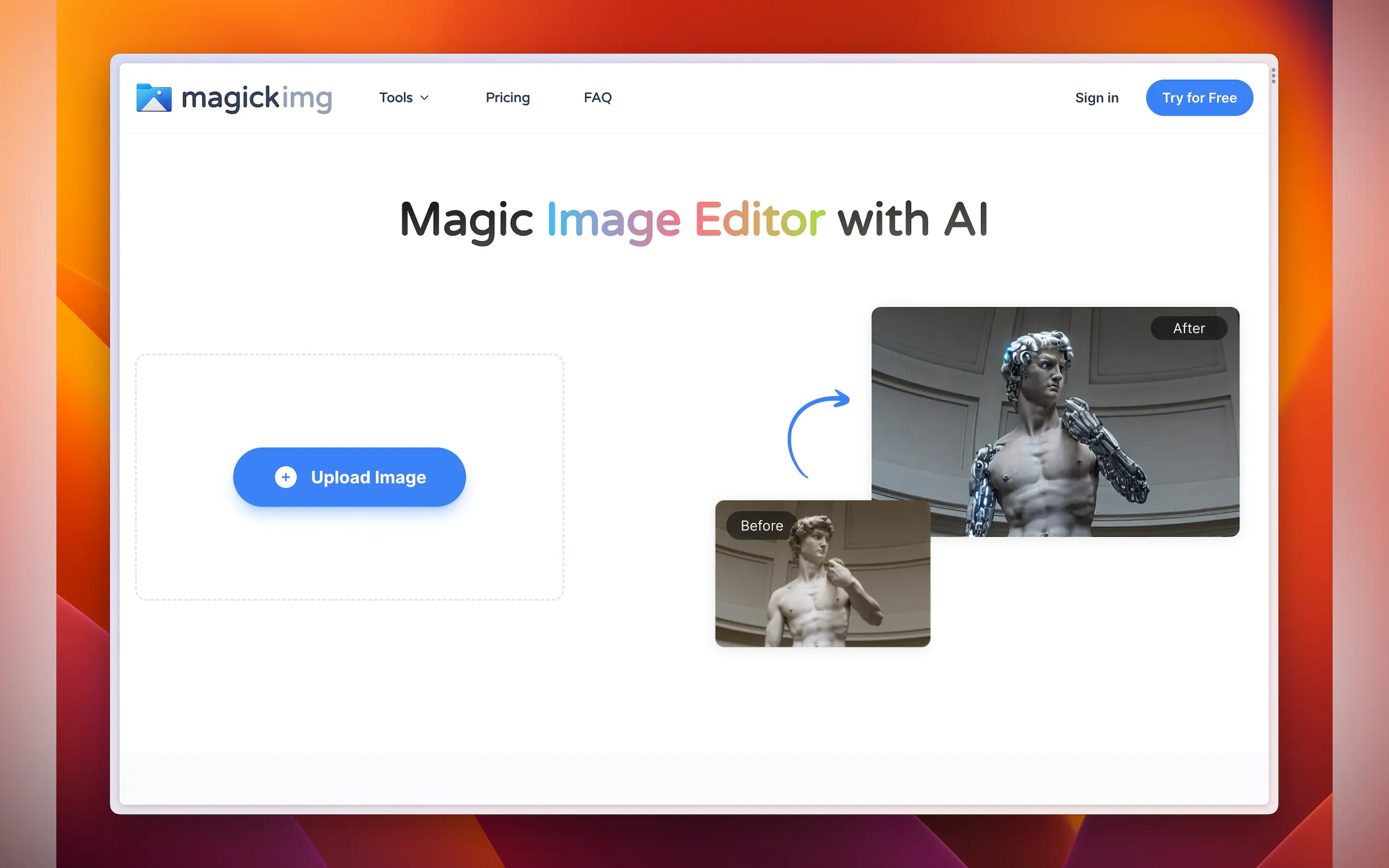This screenshot has width=1389, height=868.
Task: Click the word Magic in the headline
Action: [x=466, y=220]
